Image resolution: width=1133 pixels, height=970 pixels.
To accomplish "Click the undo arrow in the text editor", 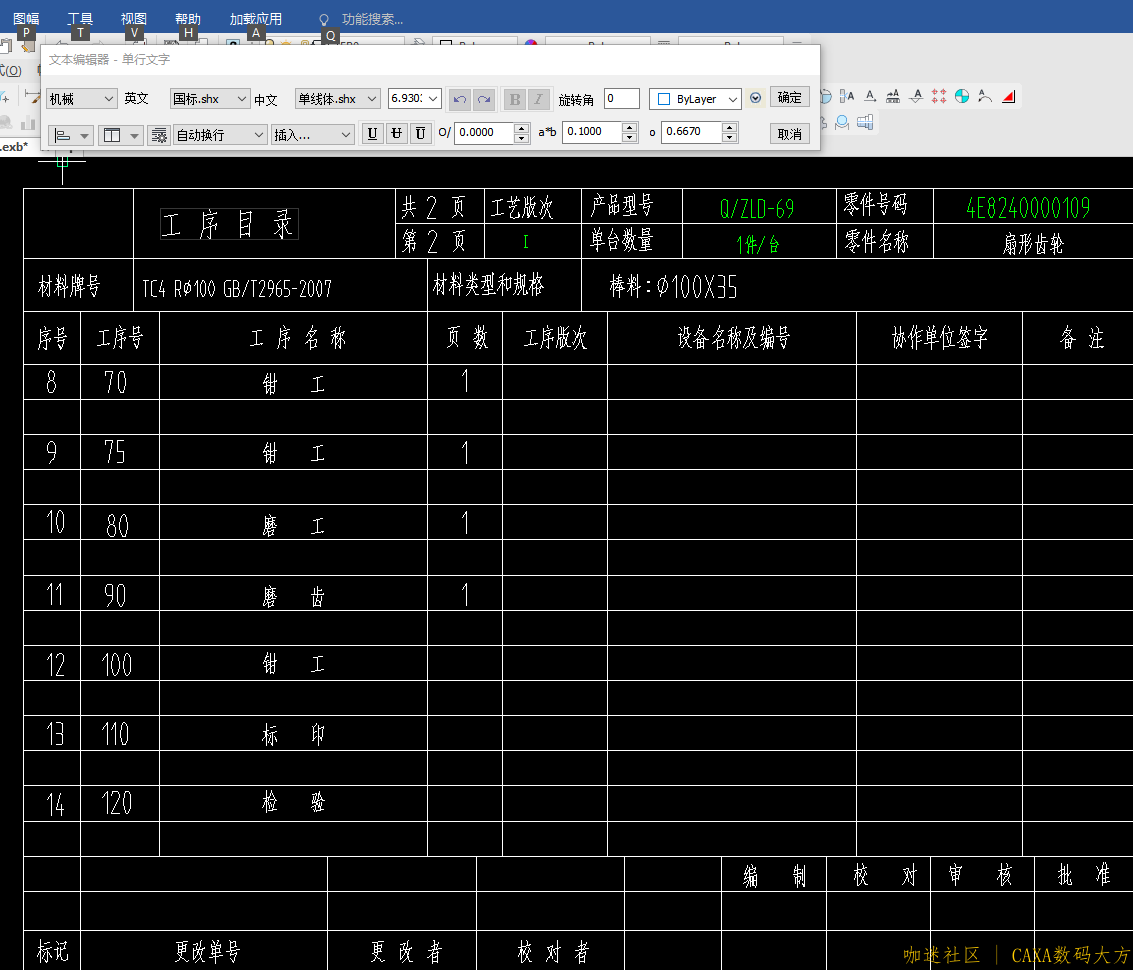I will 459,99.
